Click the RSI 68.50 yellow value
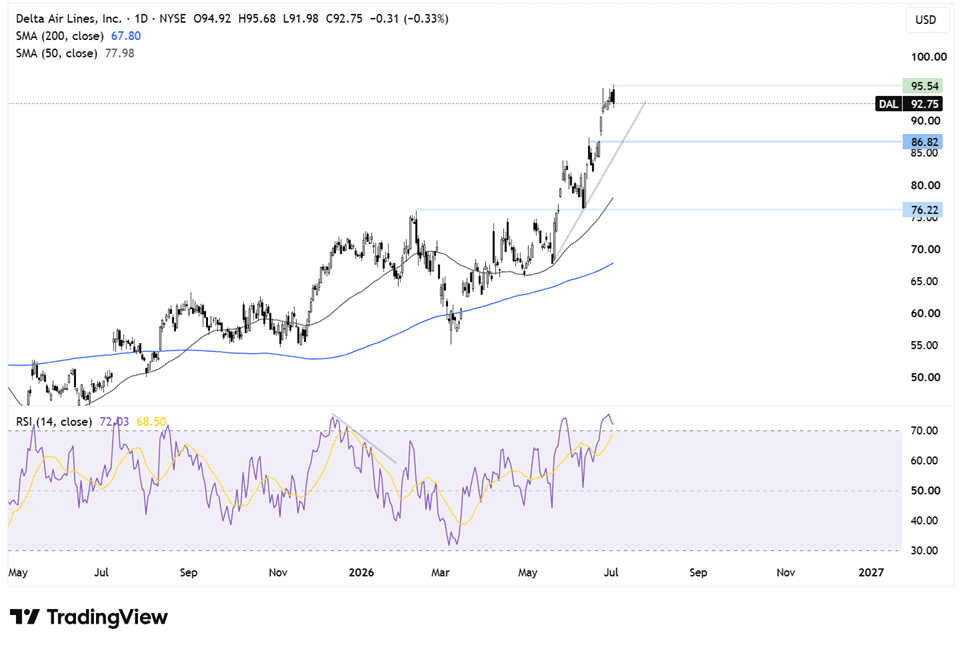The height and width of the screenshot is (647, 964). coord(151,421)
